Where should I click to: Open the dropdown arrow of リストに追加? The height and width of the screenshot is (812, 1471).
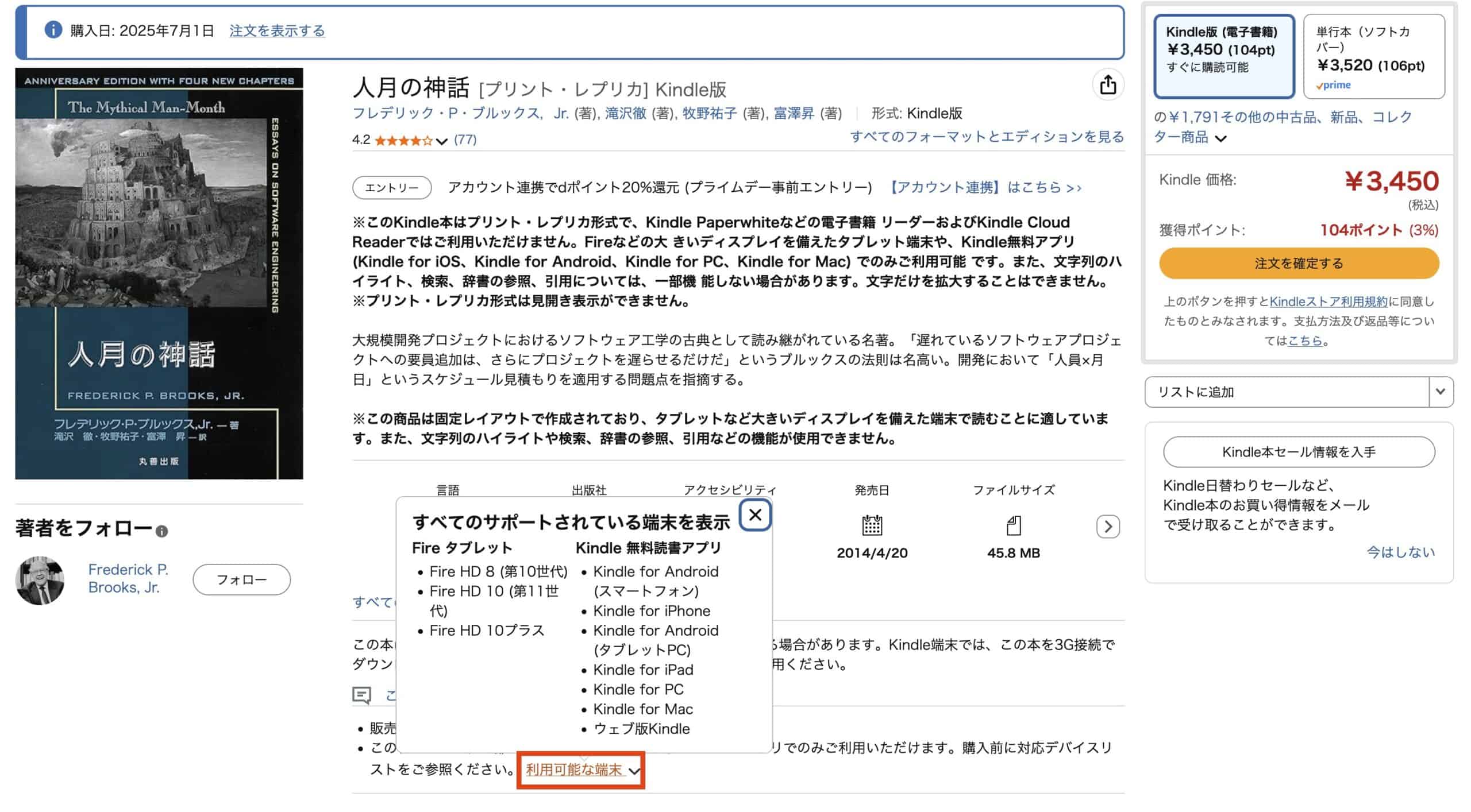(x=1441, y=392)
